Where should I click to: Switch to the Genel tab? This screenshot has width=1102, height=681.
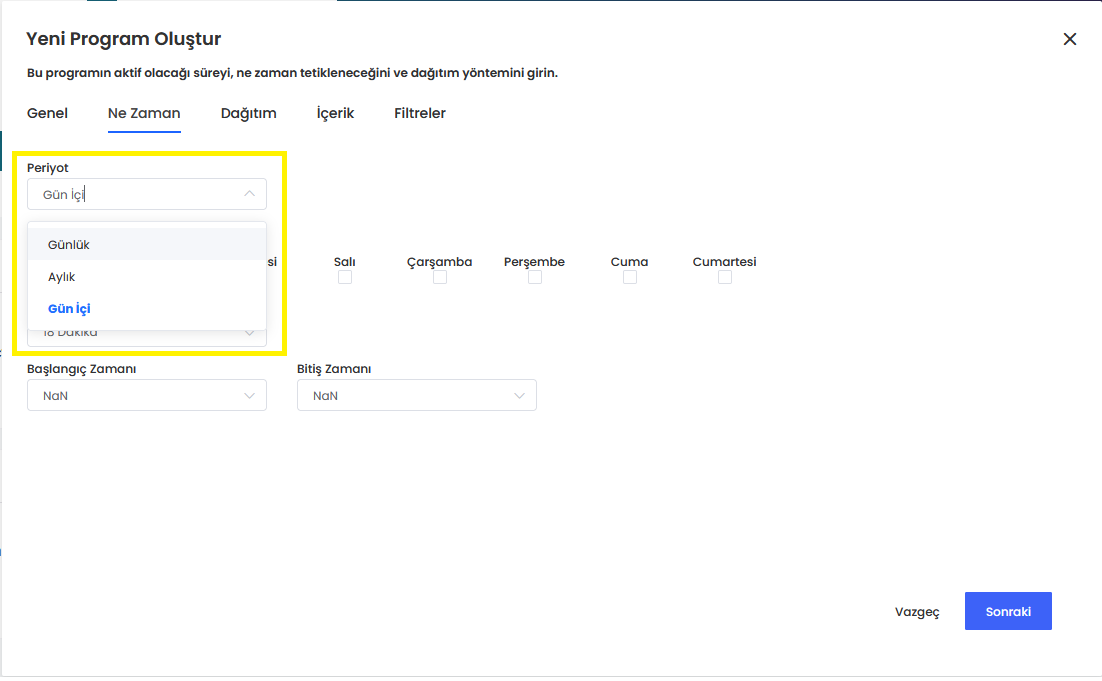click(47, 114)
